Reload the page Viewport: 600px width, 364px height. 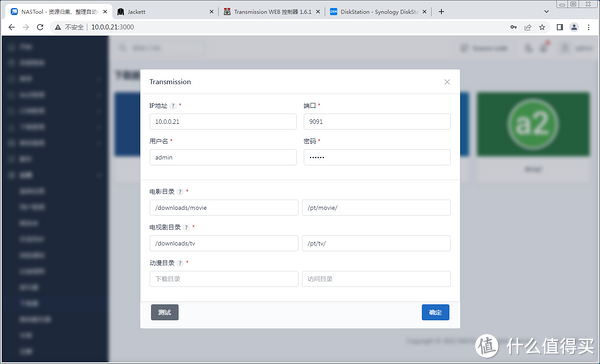coord(40,27)
